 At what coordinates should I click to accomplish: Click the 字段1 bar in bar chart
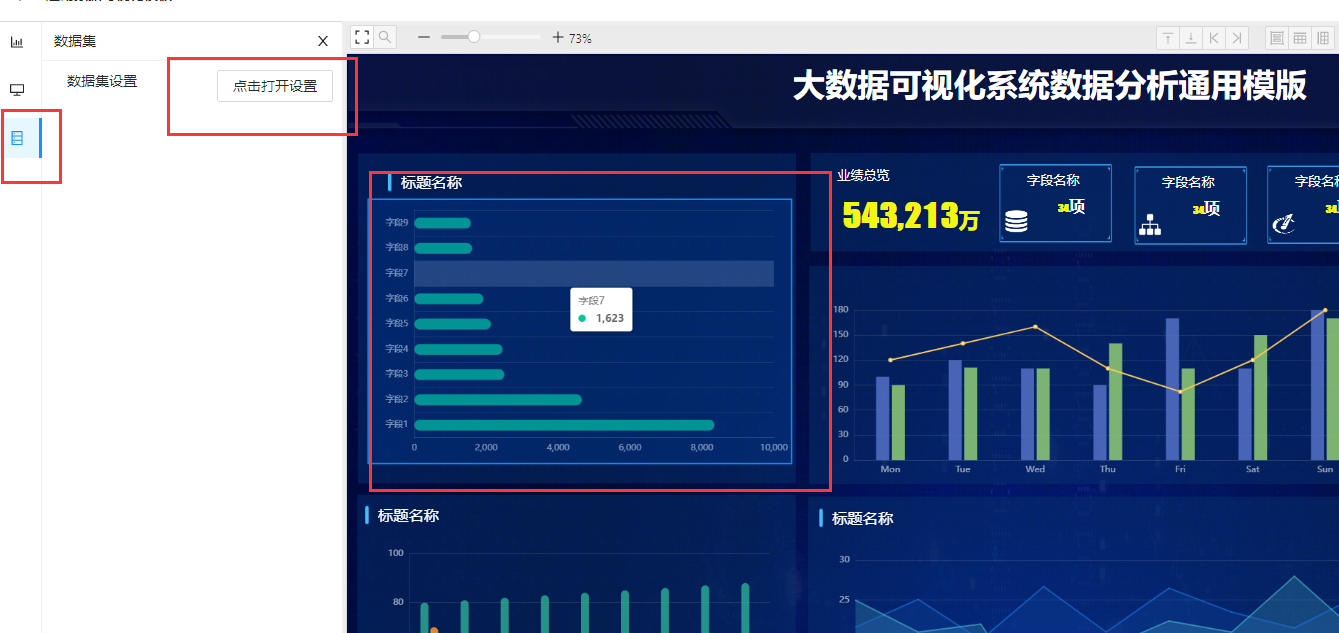click(564, 425)
